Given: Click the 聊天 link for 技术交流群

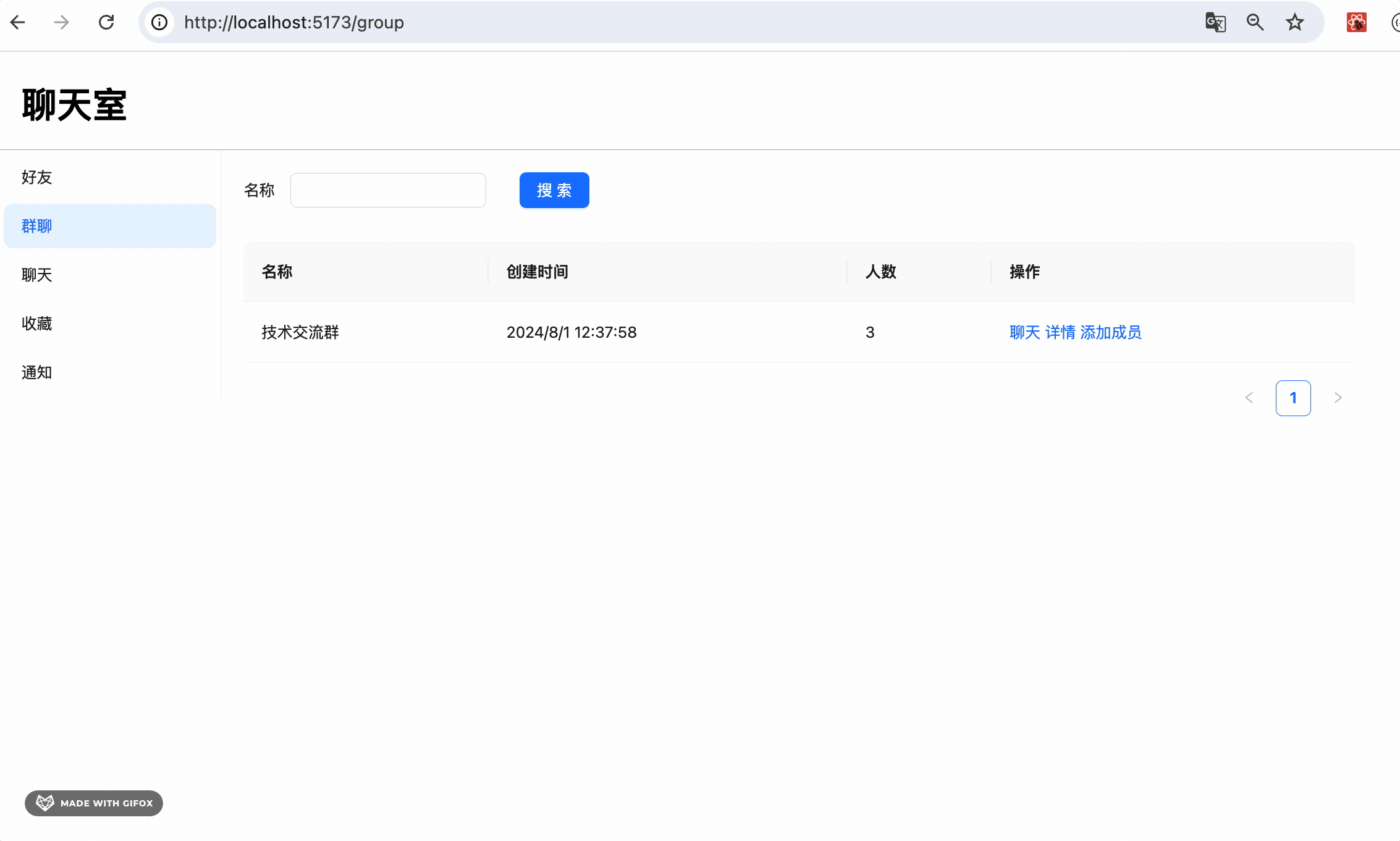Looking at the screenshot, I should coord(1024,332).
